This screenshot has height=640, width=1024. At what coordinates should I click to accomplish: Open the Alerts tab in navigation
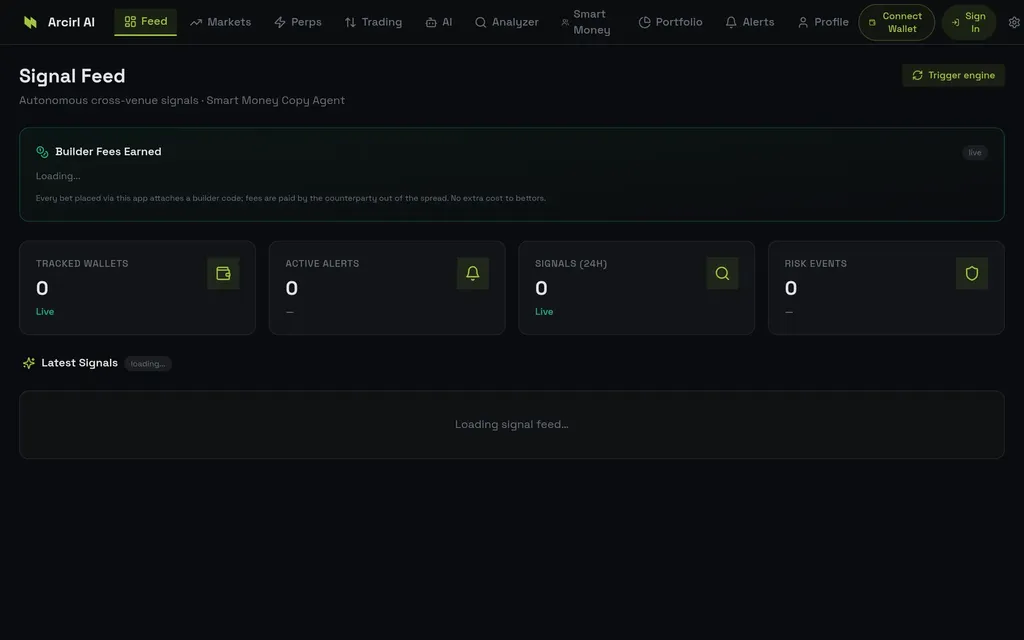click(750, 22)
